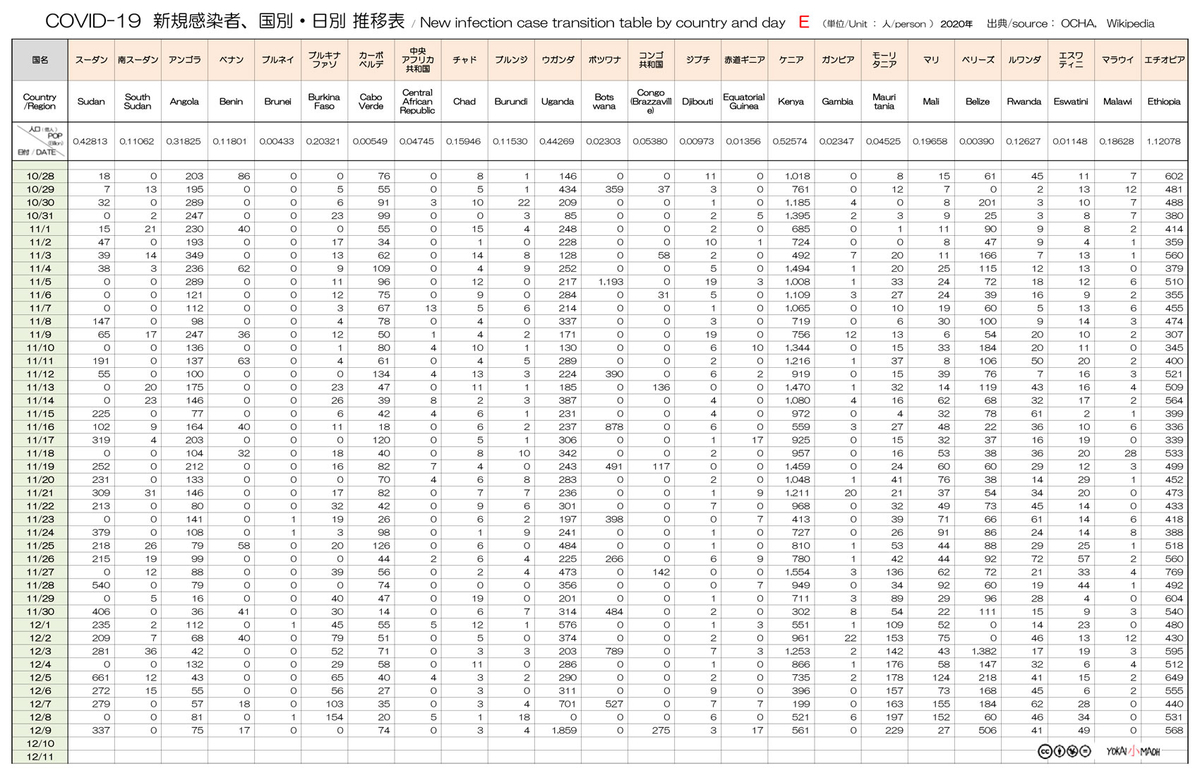Select the 'Sudan' column header
The image size is (1200, 771).
[x=91, y=102]
